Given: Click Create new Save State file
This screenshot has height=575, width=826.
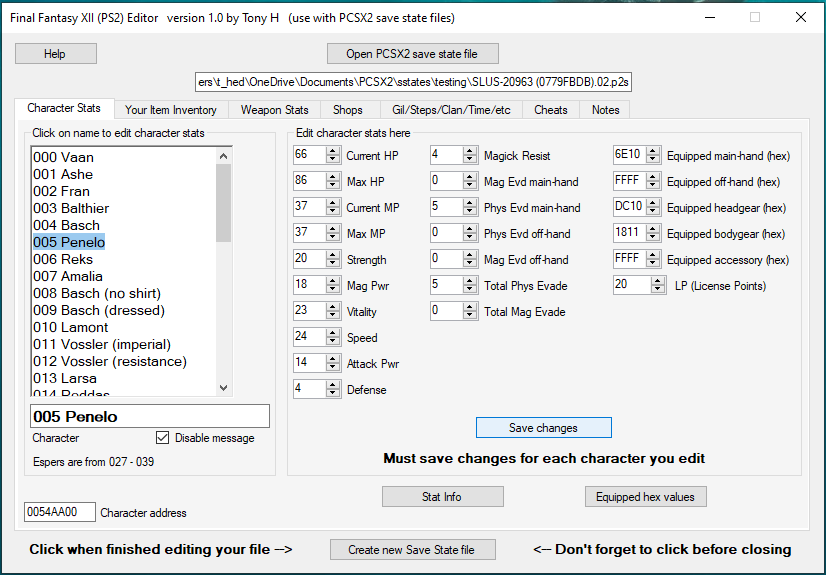Looking at the screenshot, I should tap(411, 549).
